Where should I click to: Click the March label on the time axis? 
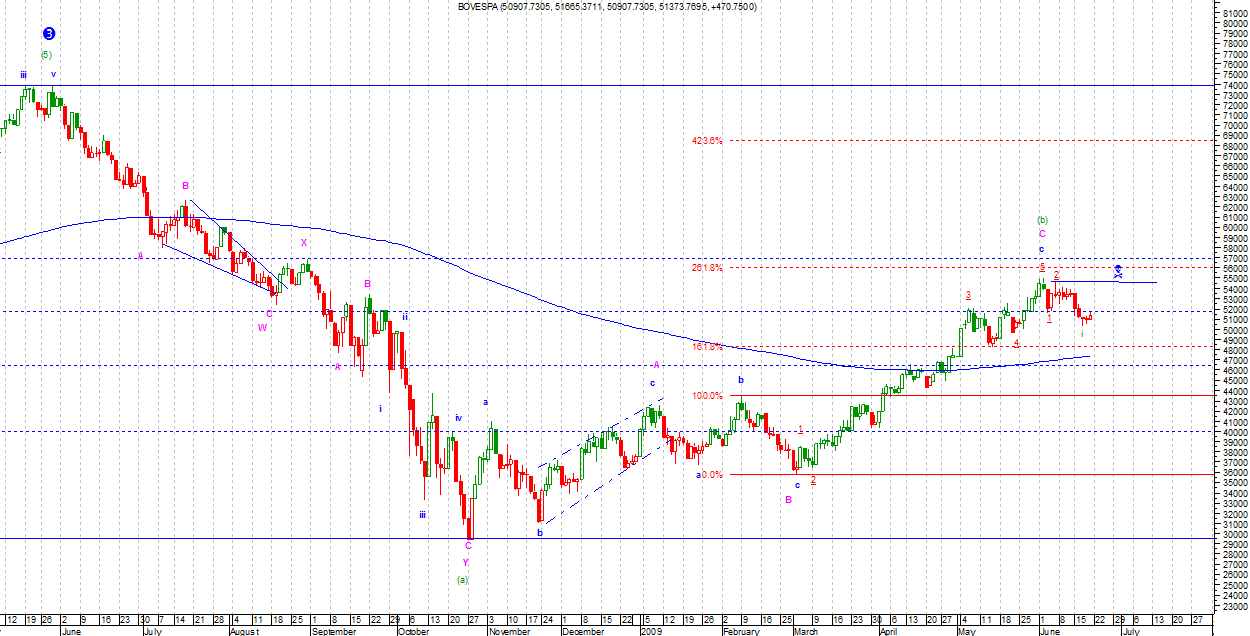[806, 632]
